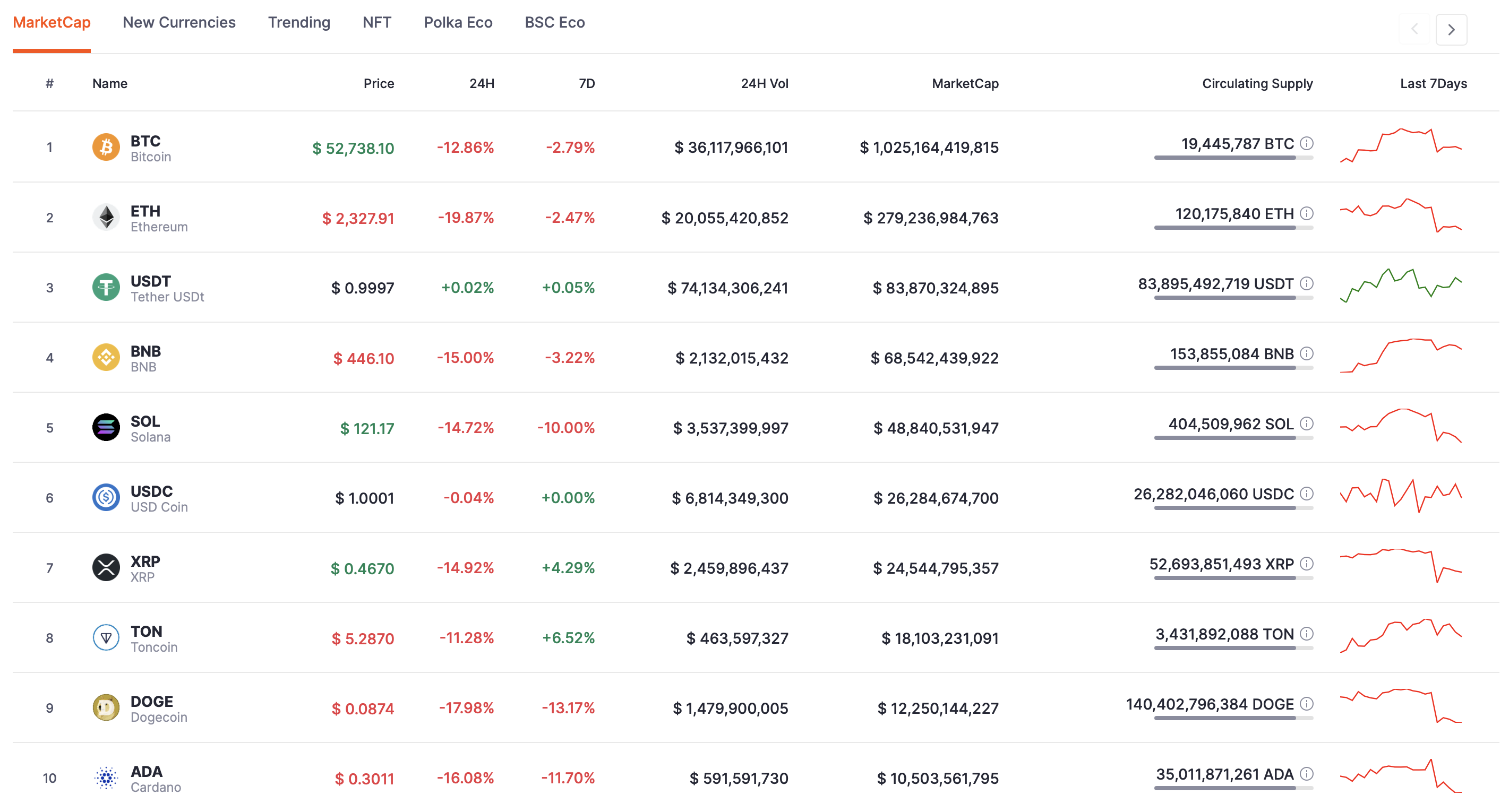This screenshot has width=1509, height=812.
Task: Click the Dogecoin logo icon
Action: point(106,708)
